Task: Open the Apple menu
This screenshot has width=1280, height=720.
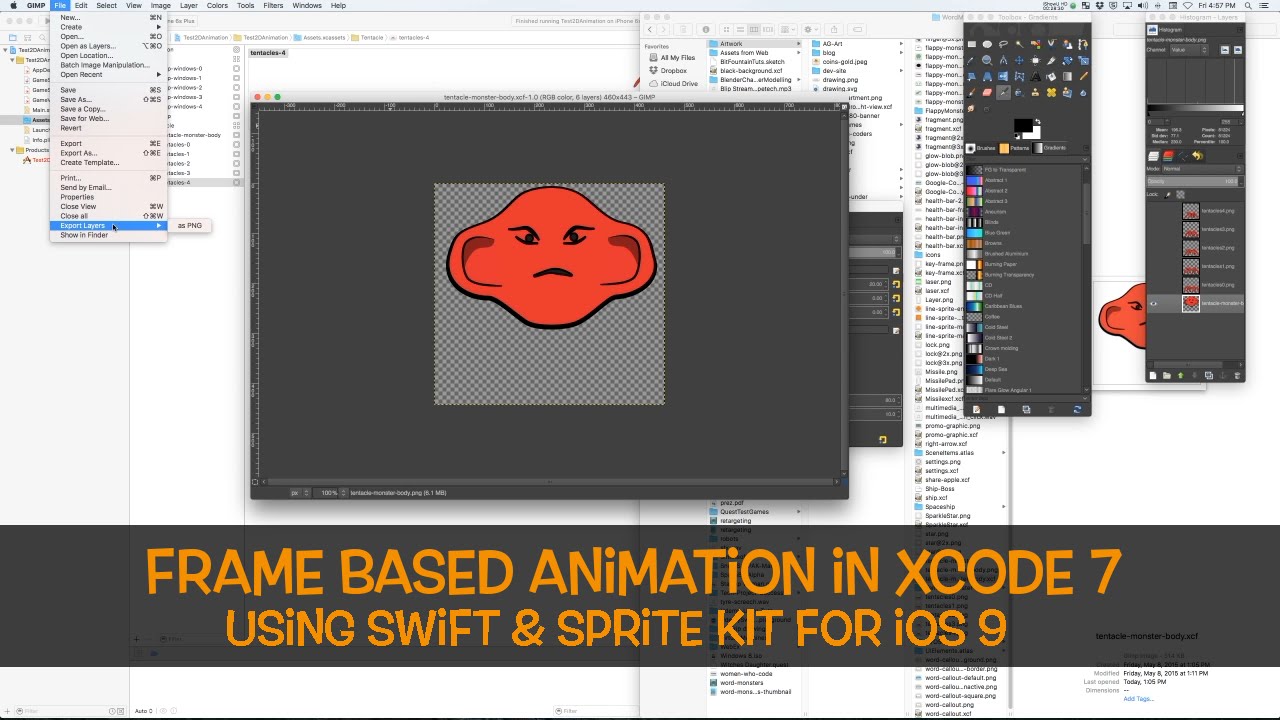Action: 13,5
